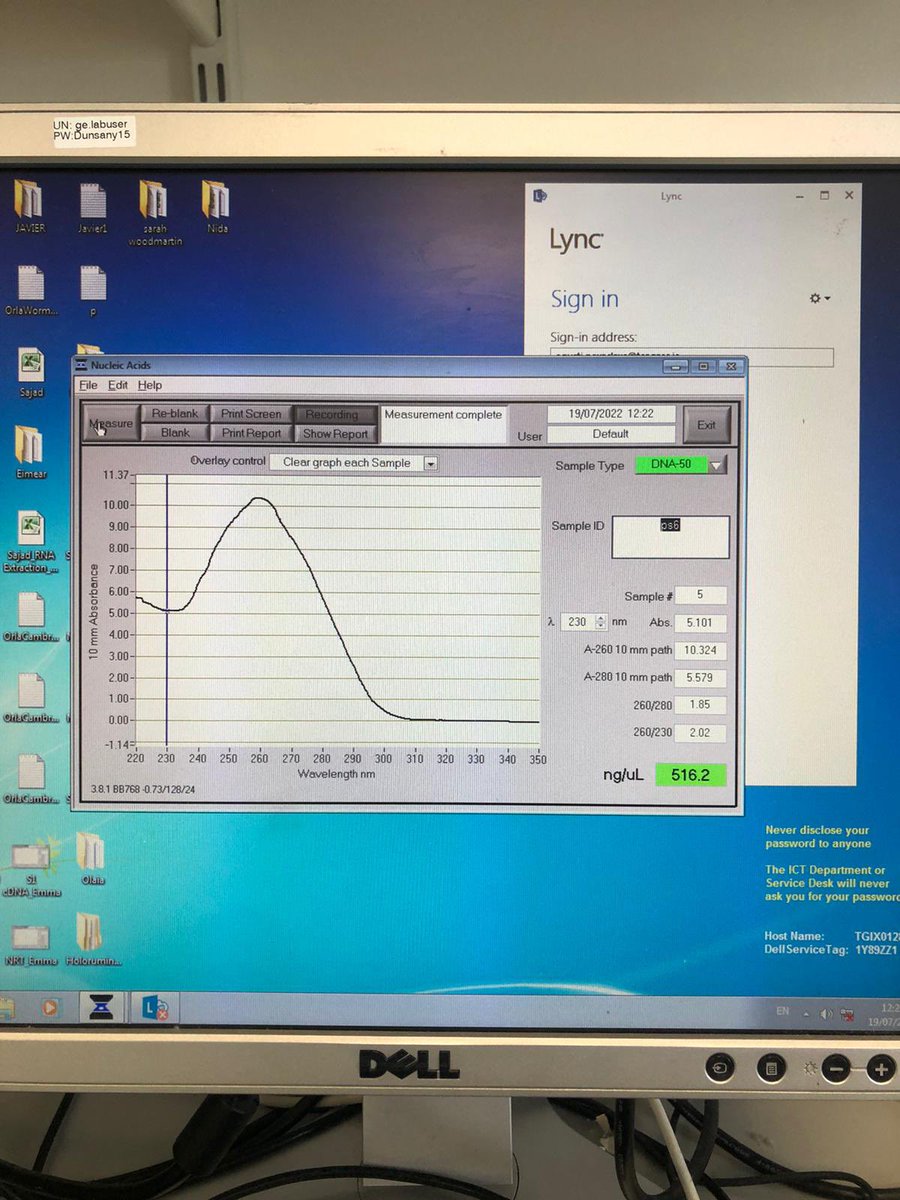The height and width of the screenshot is (1200, 900).
Task: Open the JAVIER folder on desktop
Action: [x=29, y=207]
